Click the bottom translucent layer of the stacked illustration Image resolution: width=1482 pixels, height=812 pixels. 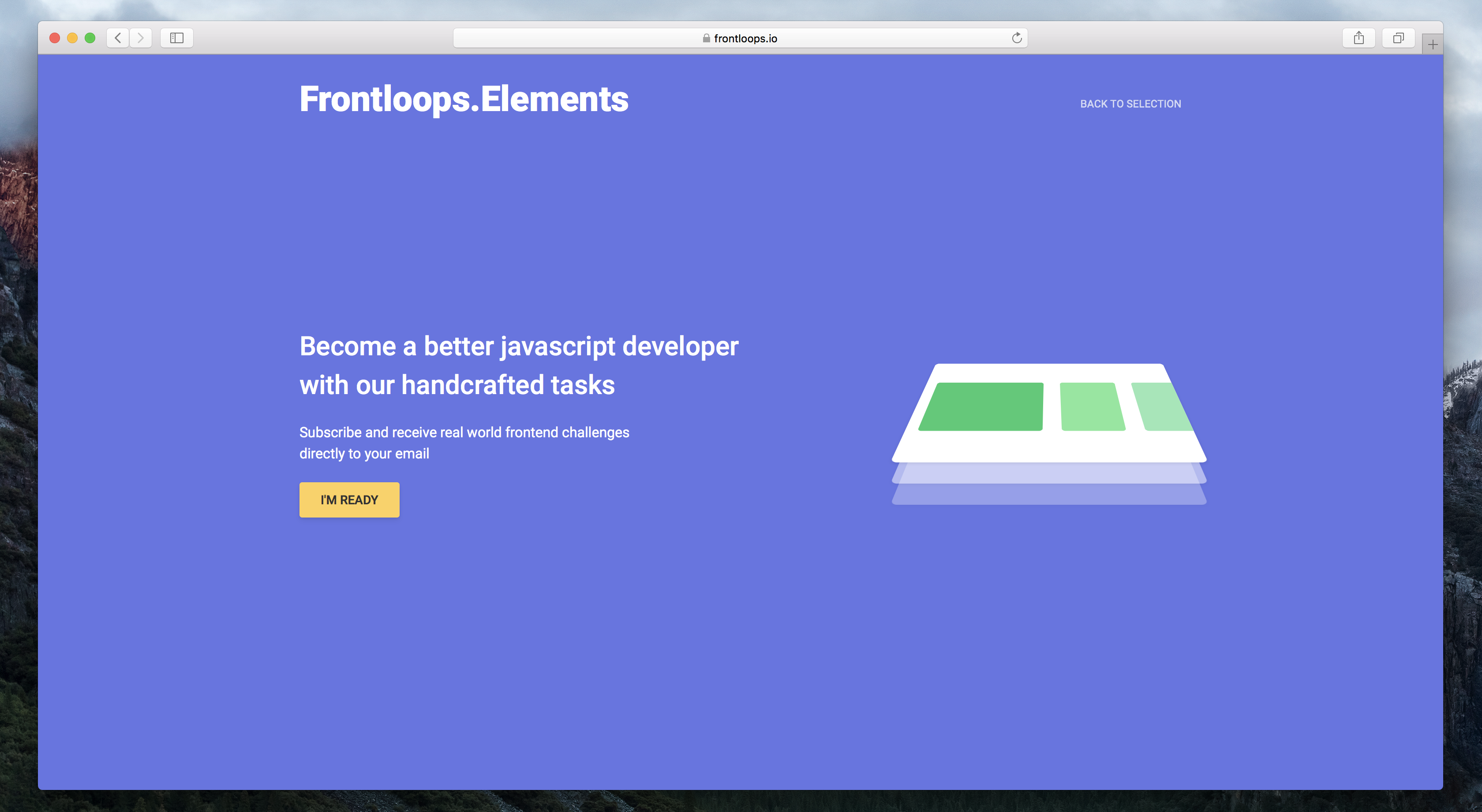coord(1048,495)
